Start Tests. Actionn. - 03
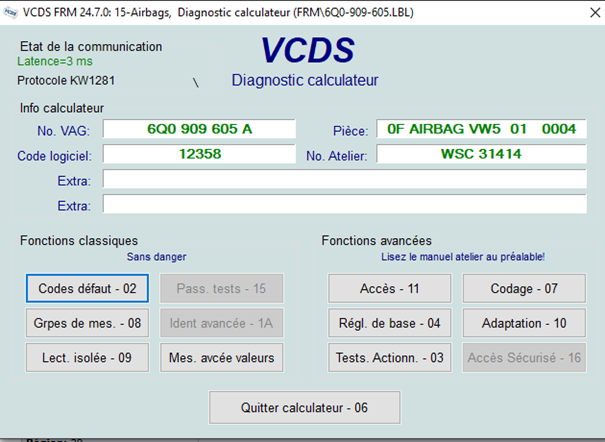 pos(390,358)
